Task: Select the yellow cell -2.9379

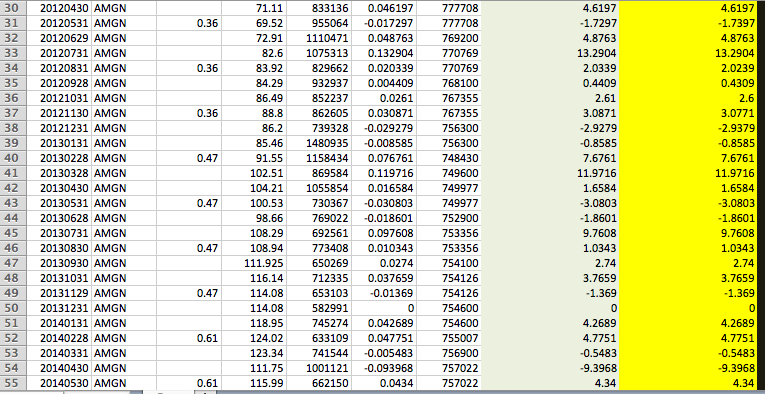Action: point(688,128)
